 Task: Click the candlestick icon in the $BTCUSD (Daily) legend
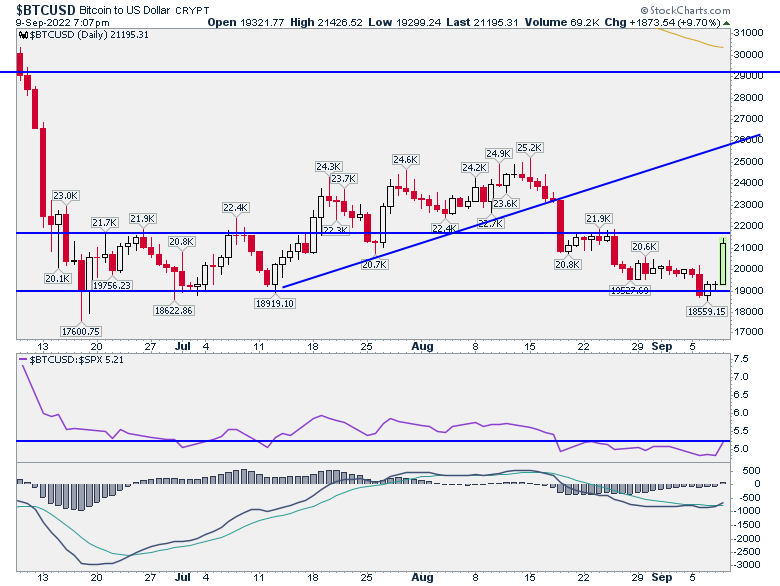[23, 35]
